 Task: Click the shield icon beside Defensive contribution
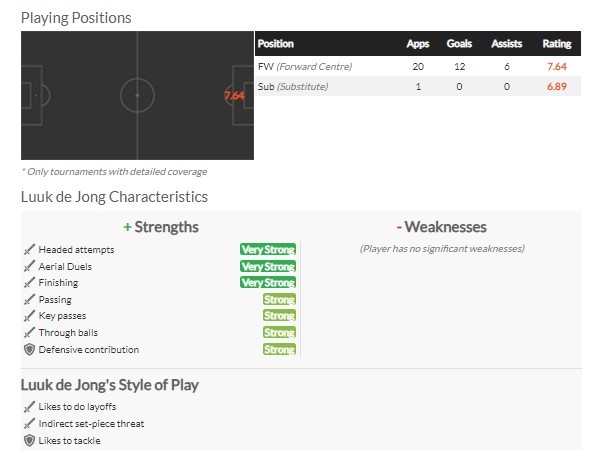[x=29, y=349]
